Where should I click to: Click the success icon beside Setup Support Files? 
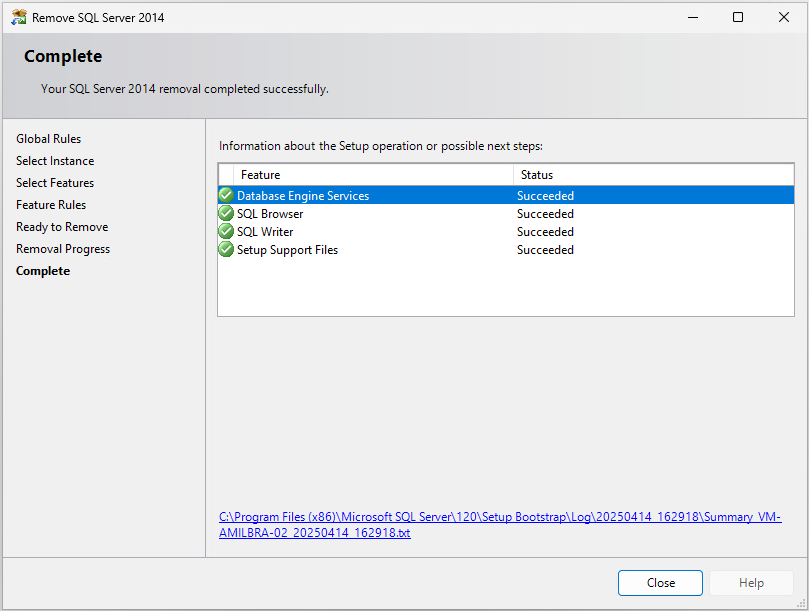(226, 250)
